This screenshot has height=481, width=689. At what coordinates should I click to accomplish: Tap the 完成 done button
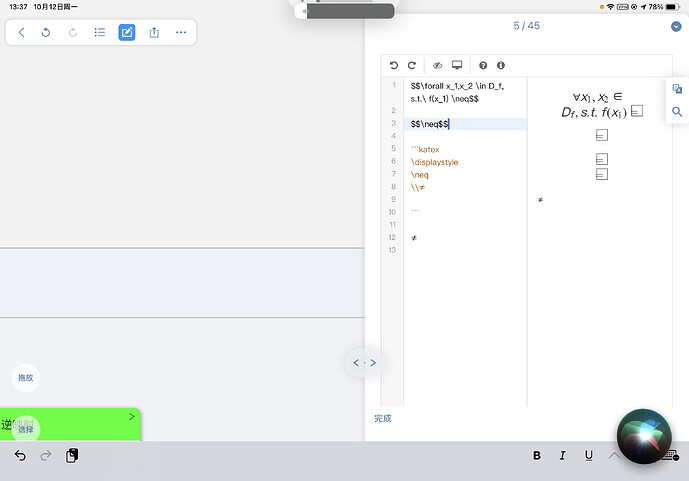(383, 419)
